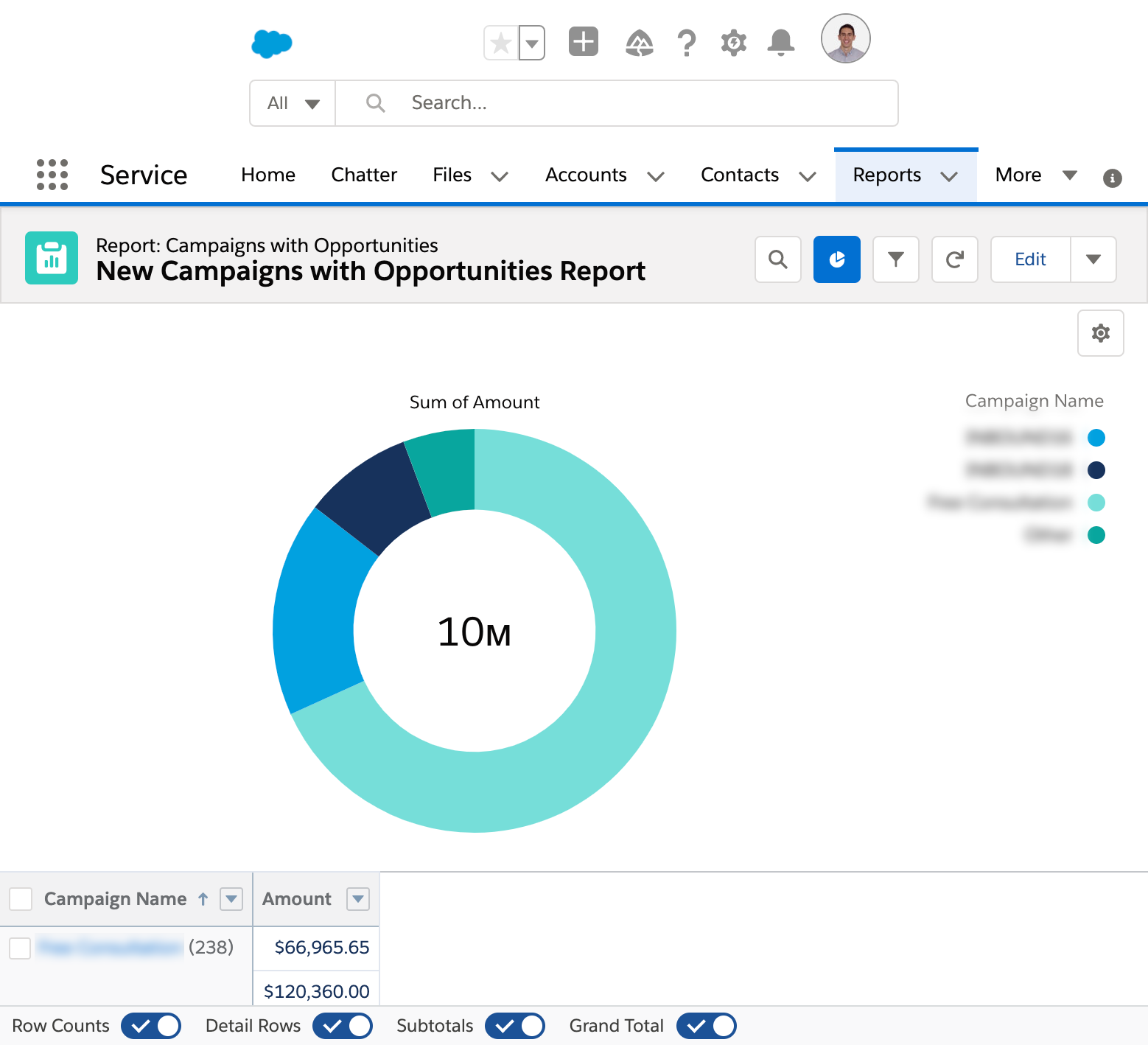1148x1045 pixels.
Task: Switch to the Home tab
Action: pyautogui.click(x=268, y=175)
